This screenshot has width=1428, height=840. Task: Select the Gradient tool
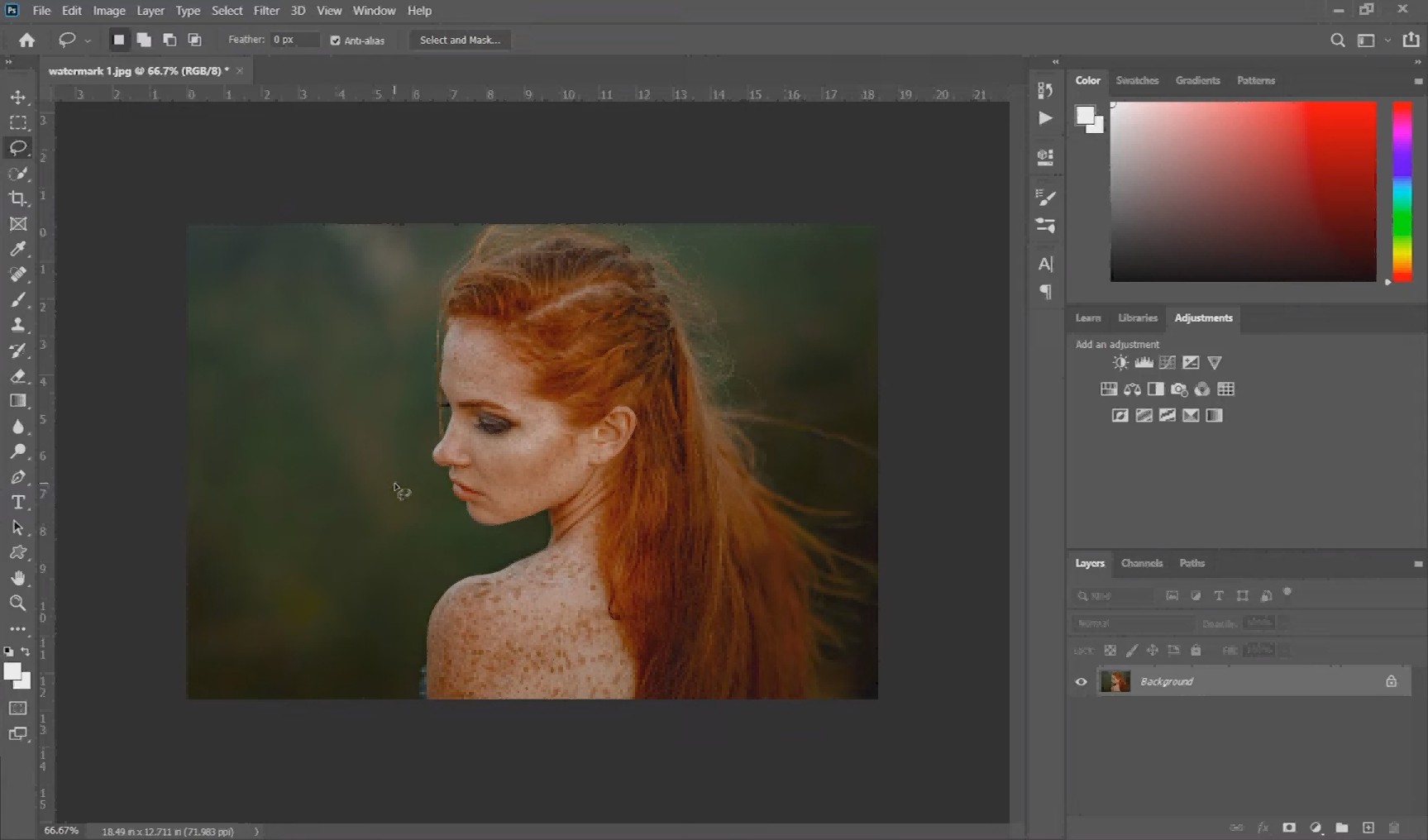(18, 401)
